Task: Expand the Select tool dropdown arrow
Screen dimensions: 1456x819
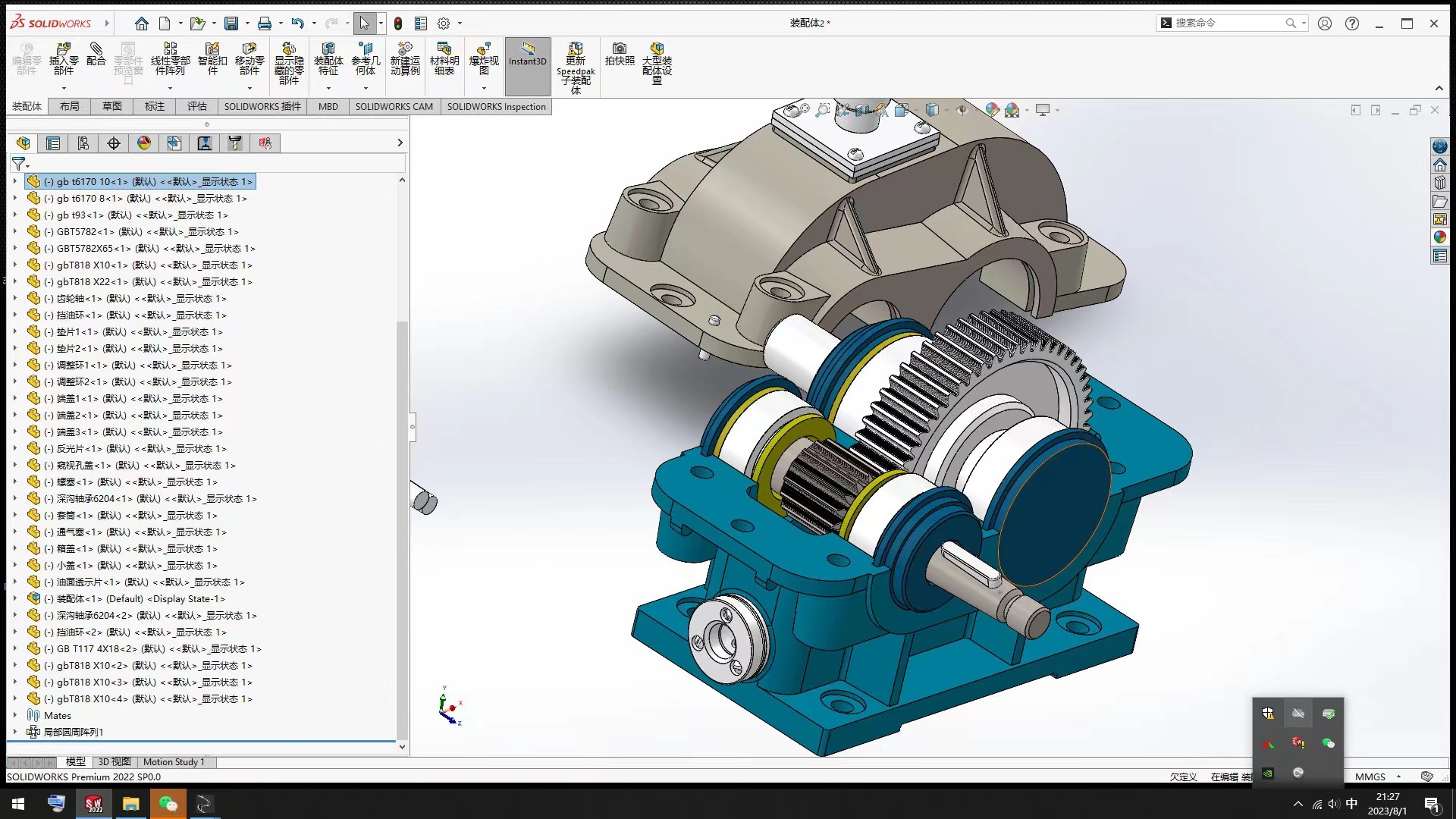Action: [x=381, y=24]
